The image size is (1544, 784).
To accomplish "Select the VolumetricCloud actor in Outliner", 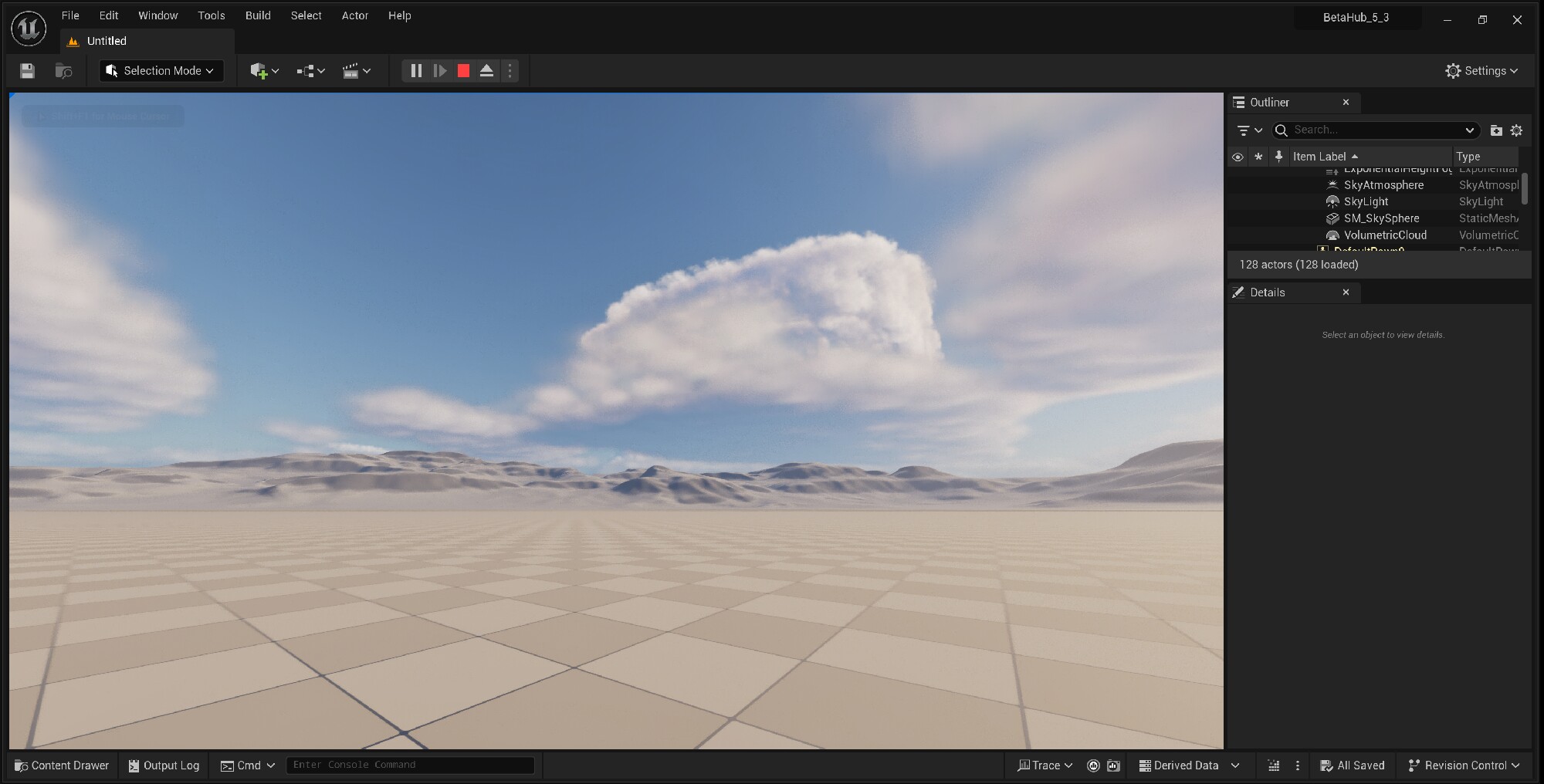I will pos(1385,235).
